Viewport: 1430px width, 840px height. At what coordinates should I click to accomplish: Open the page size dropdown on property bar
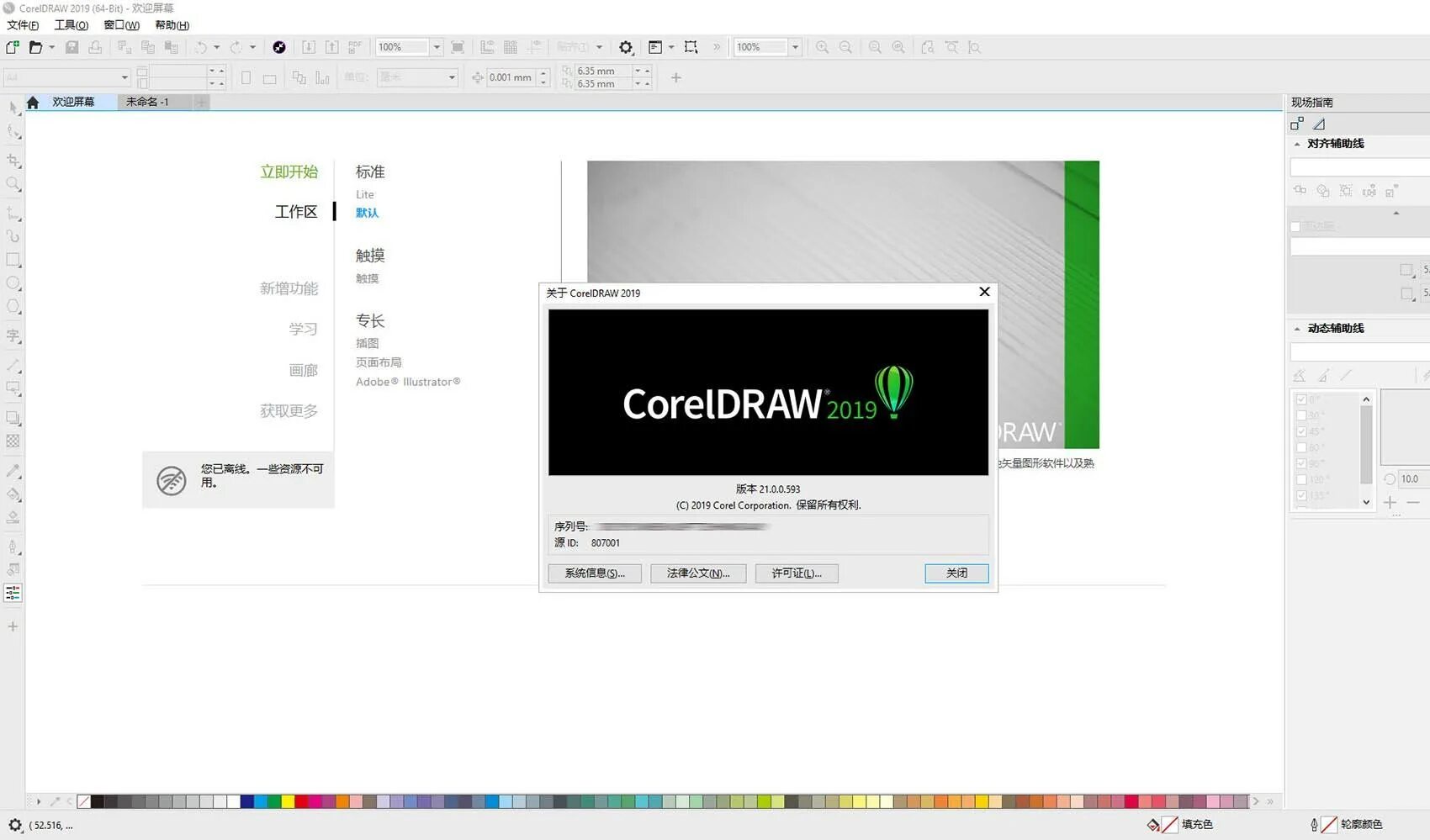[x=124, y=77]
